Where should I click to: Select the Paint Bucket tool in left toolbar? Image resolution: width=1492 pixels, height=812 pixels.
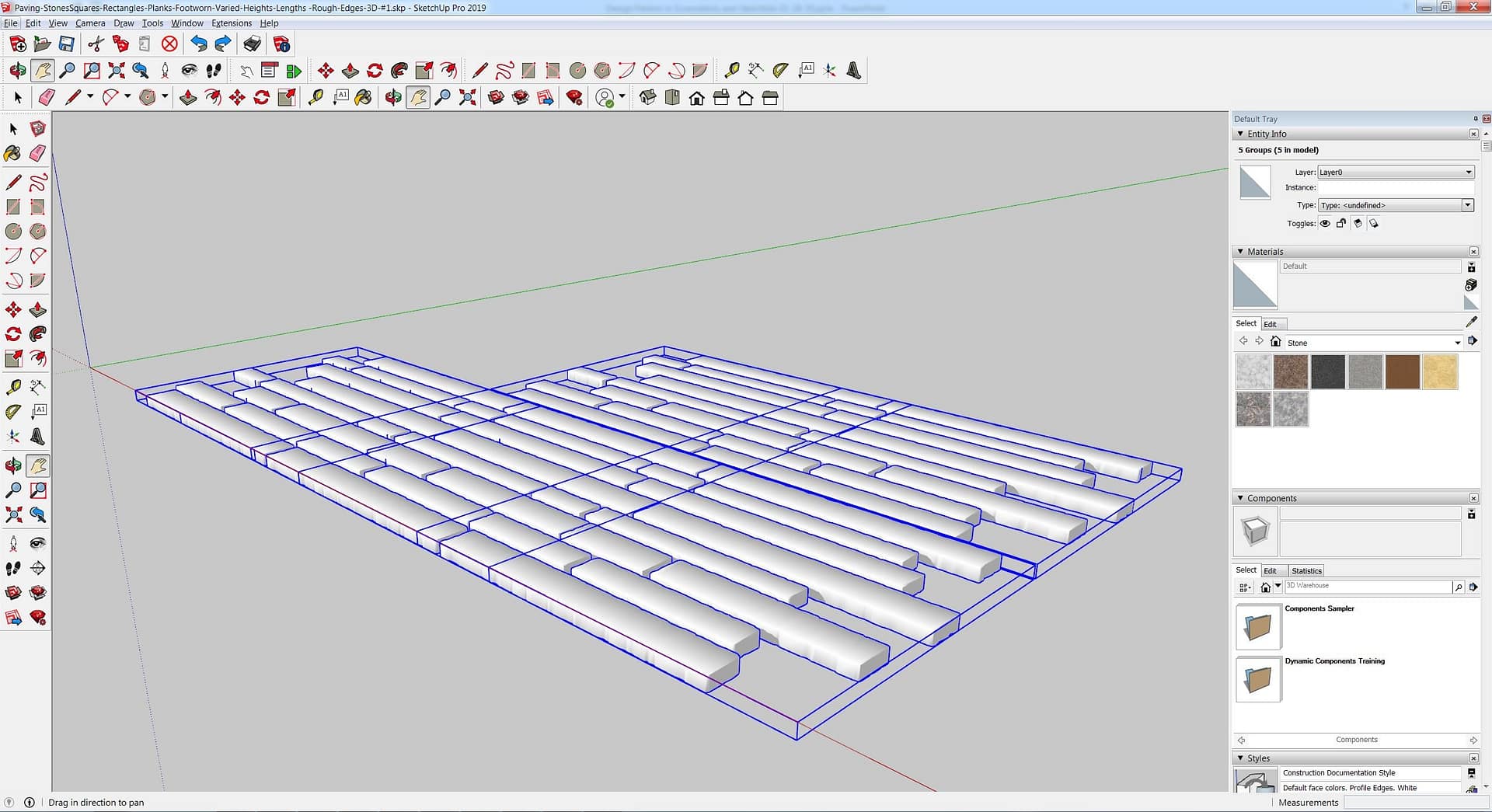click(13, 154)
